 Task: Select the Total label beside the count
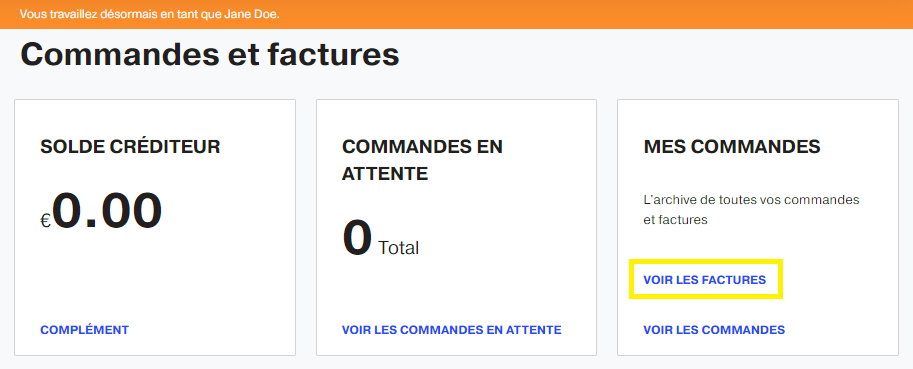point(398,249)
